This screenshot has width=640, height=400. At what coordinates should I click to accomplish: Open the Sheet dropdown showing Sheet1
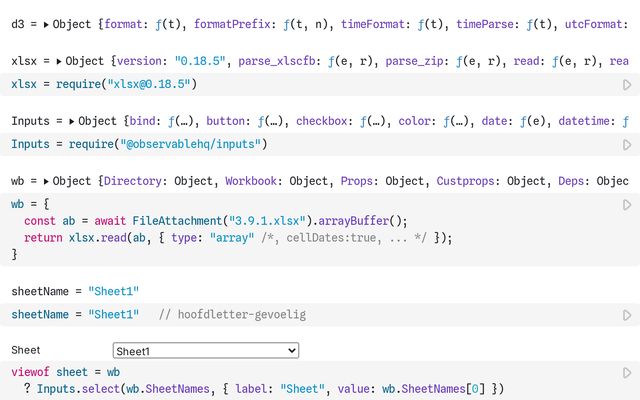click(x=205, y=351)
